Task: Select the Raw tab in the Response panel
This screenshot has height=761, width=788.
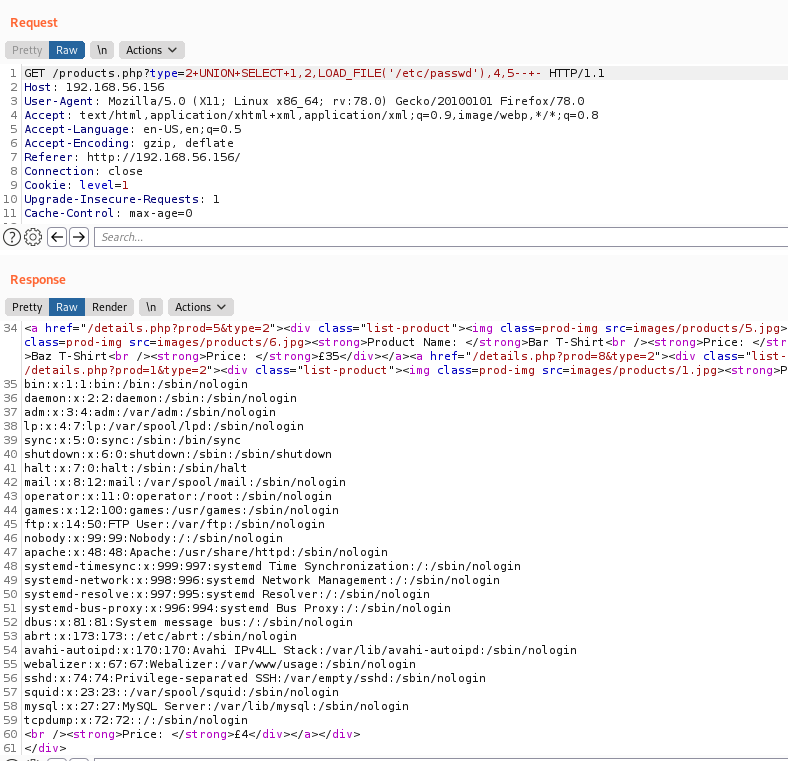Action: click(67, 307)
